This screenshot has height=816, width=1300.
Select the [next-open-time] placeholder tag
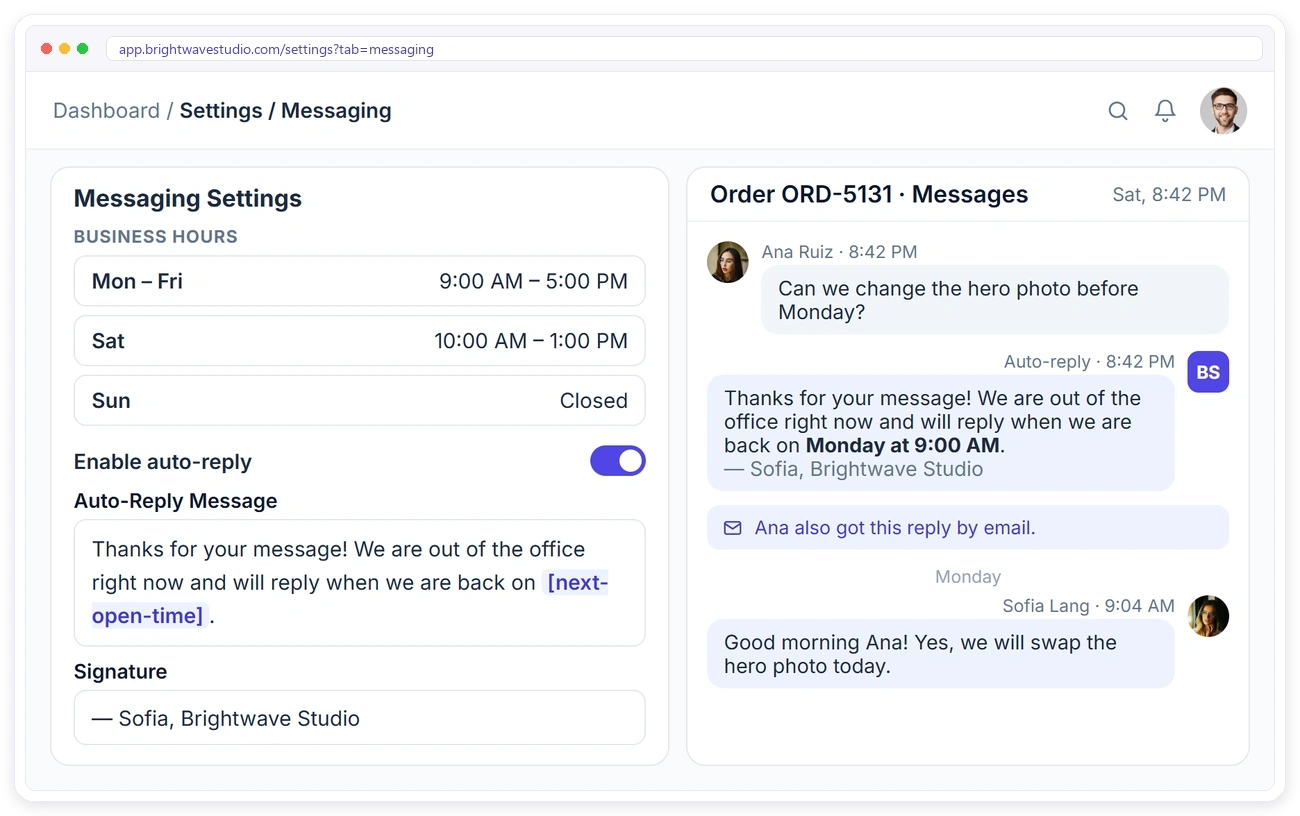point(350,599)
